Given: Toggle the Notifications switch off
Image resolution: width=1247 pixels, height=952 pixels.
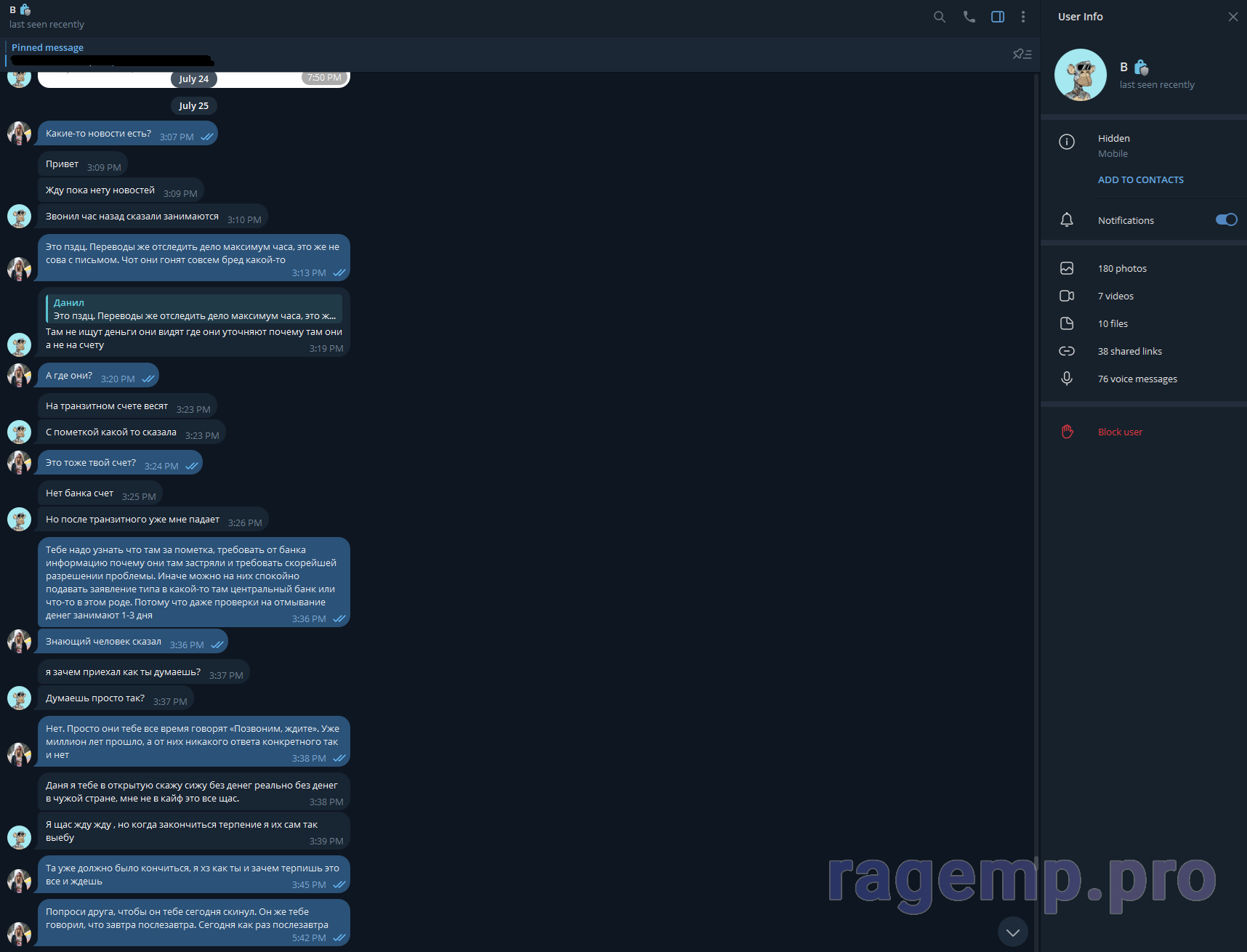Looking at the screenshot, I should 1226,219.
